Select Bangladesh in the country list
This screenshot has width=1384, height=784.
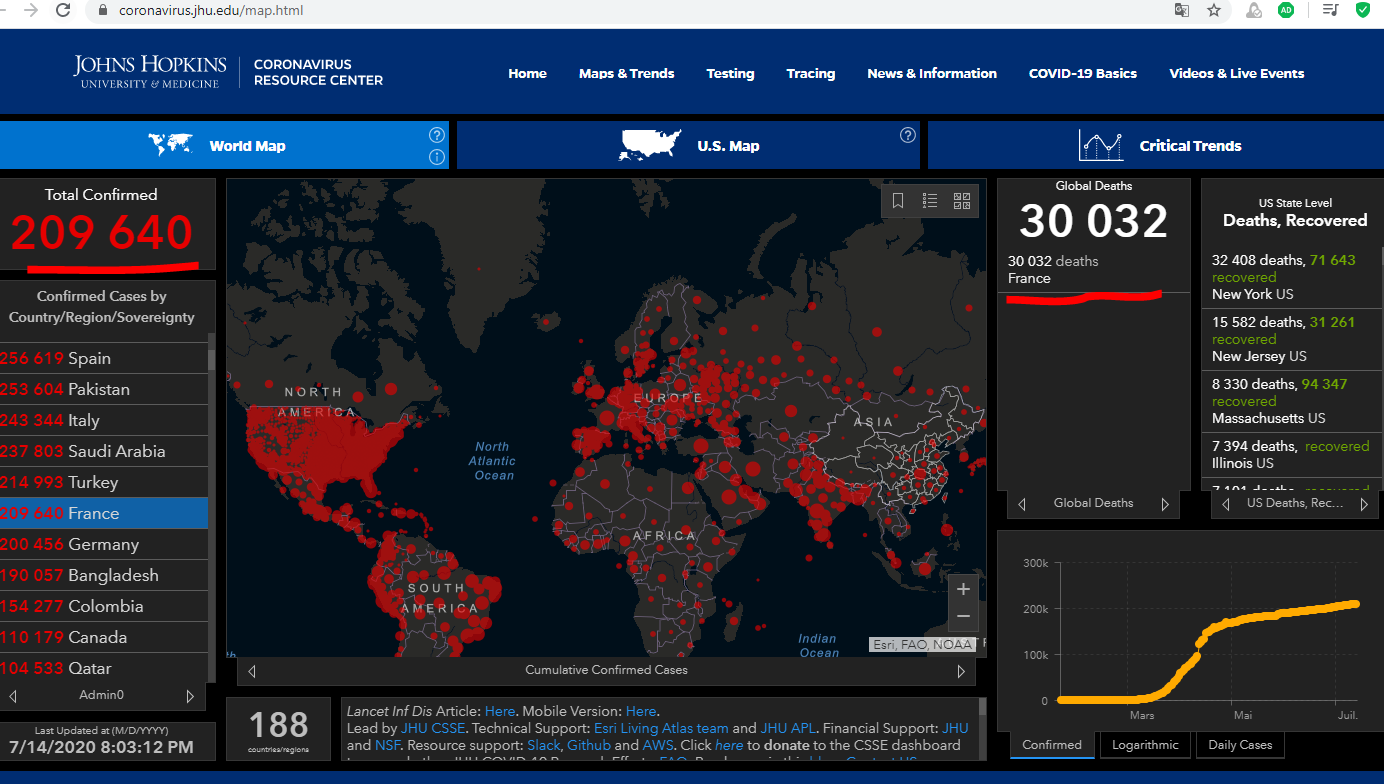104,575
